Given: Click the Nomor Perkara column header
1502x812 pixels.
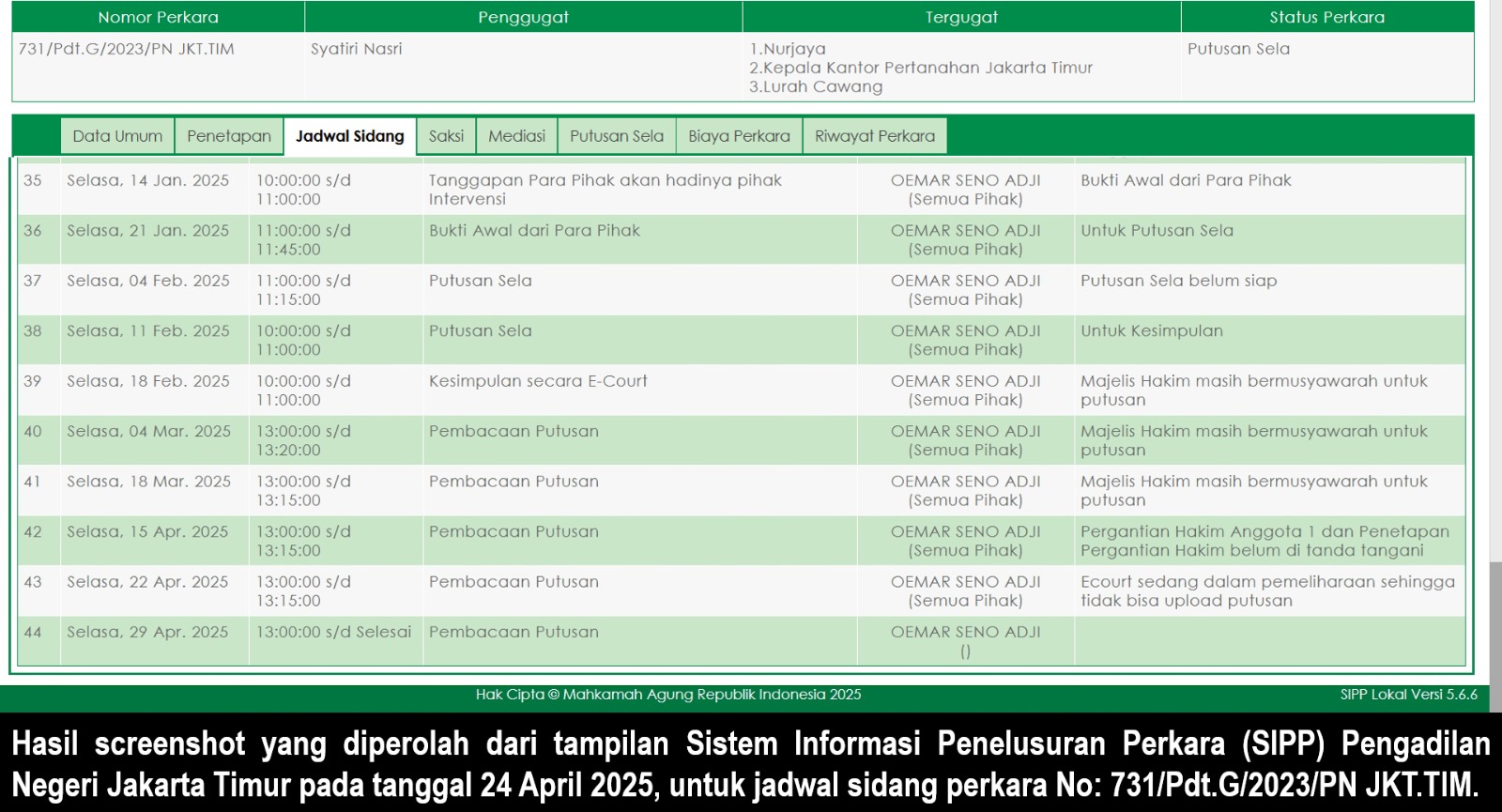Looking at the screenshot, I should (x=158, y=17).
